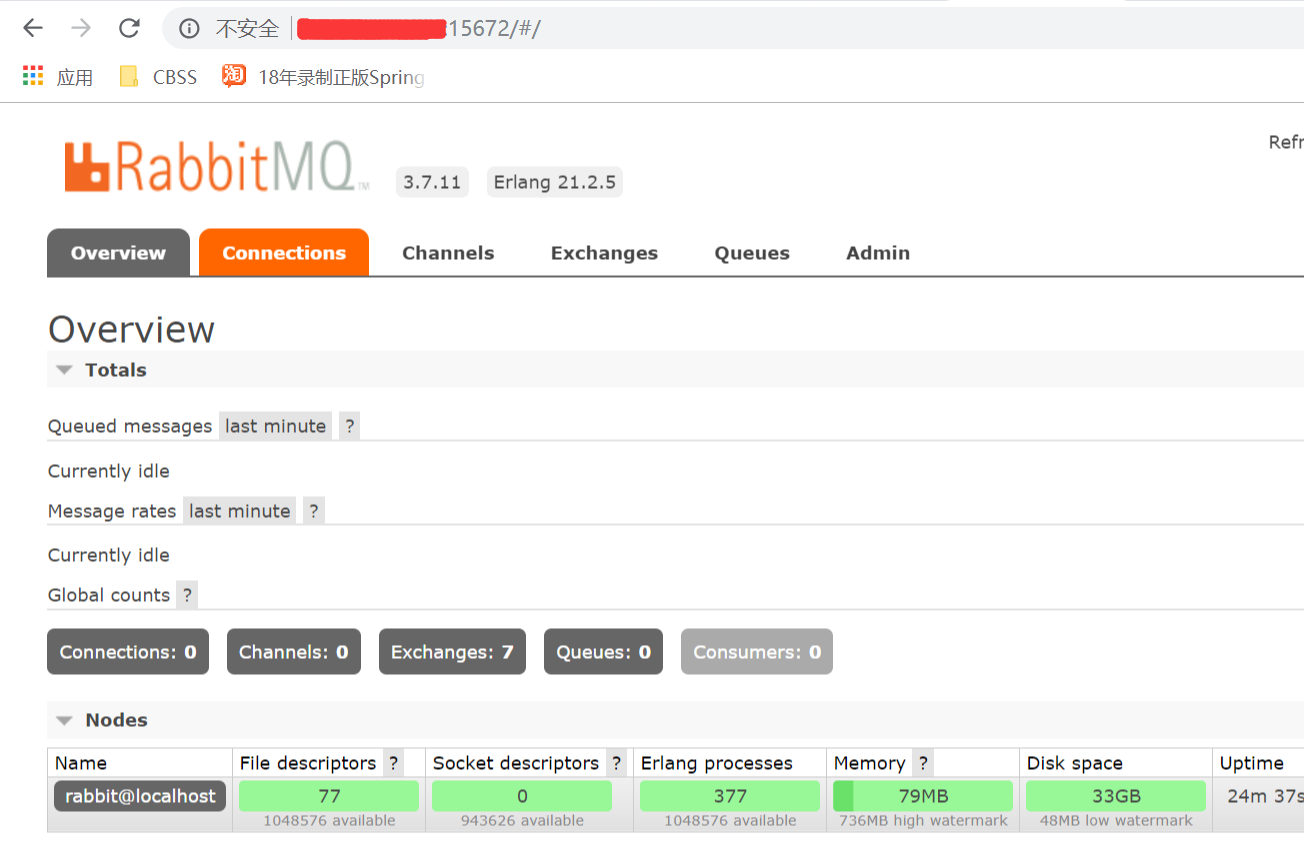Viewport: 1304px width, 857px height.
Task: Click the Exchanges: 7 button
Action: click(452, 651)
